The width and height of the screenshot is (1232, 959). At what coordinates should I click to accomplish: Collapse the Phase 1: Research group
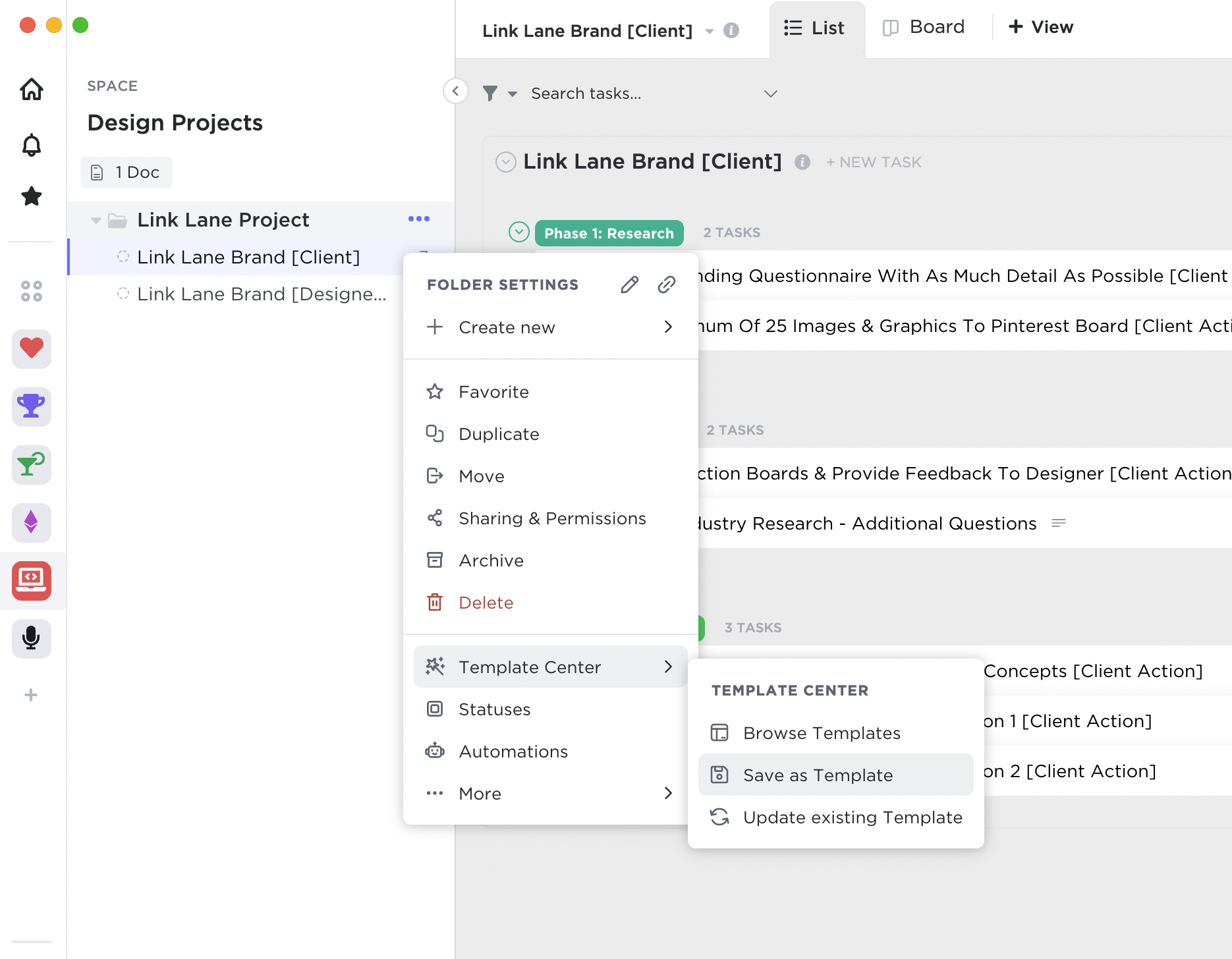pos(519,232)
